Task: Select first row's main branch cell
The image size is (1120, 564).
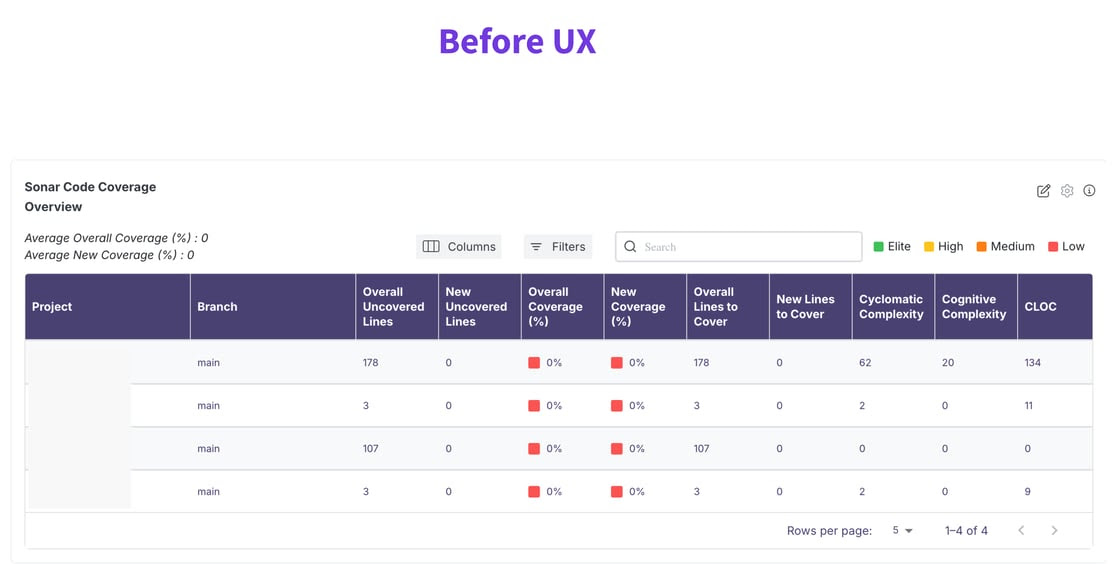Action: coord(208,363)
